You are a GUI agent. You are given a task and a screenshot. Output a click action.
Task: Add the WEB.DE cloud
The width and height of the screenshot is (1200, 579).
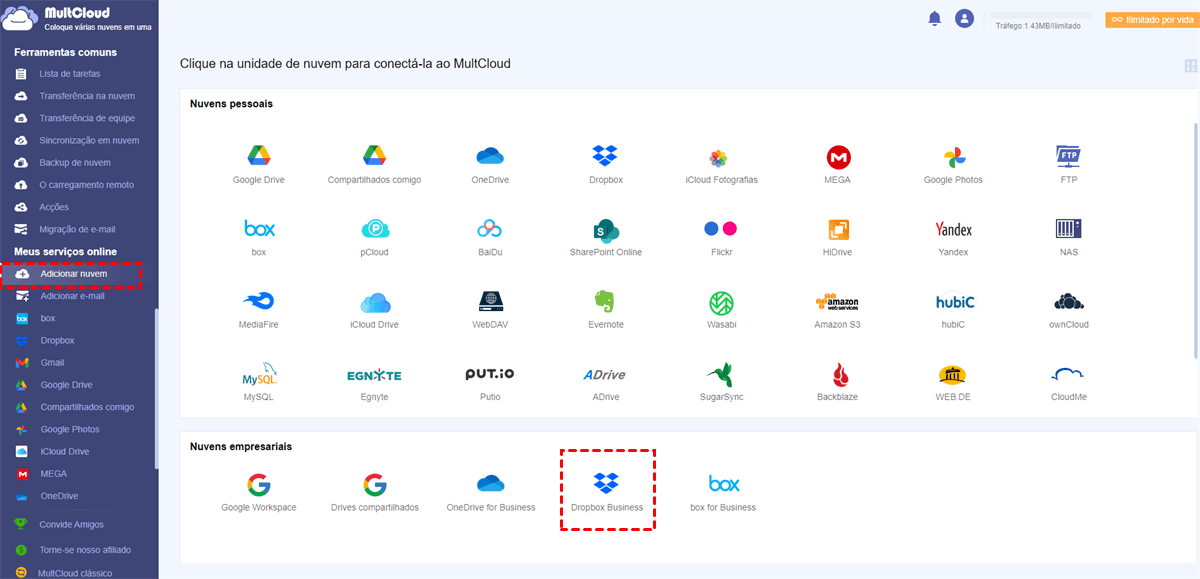[x=953, y=375]
